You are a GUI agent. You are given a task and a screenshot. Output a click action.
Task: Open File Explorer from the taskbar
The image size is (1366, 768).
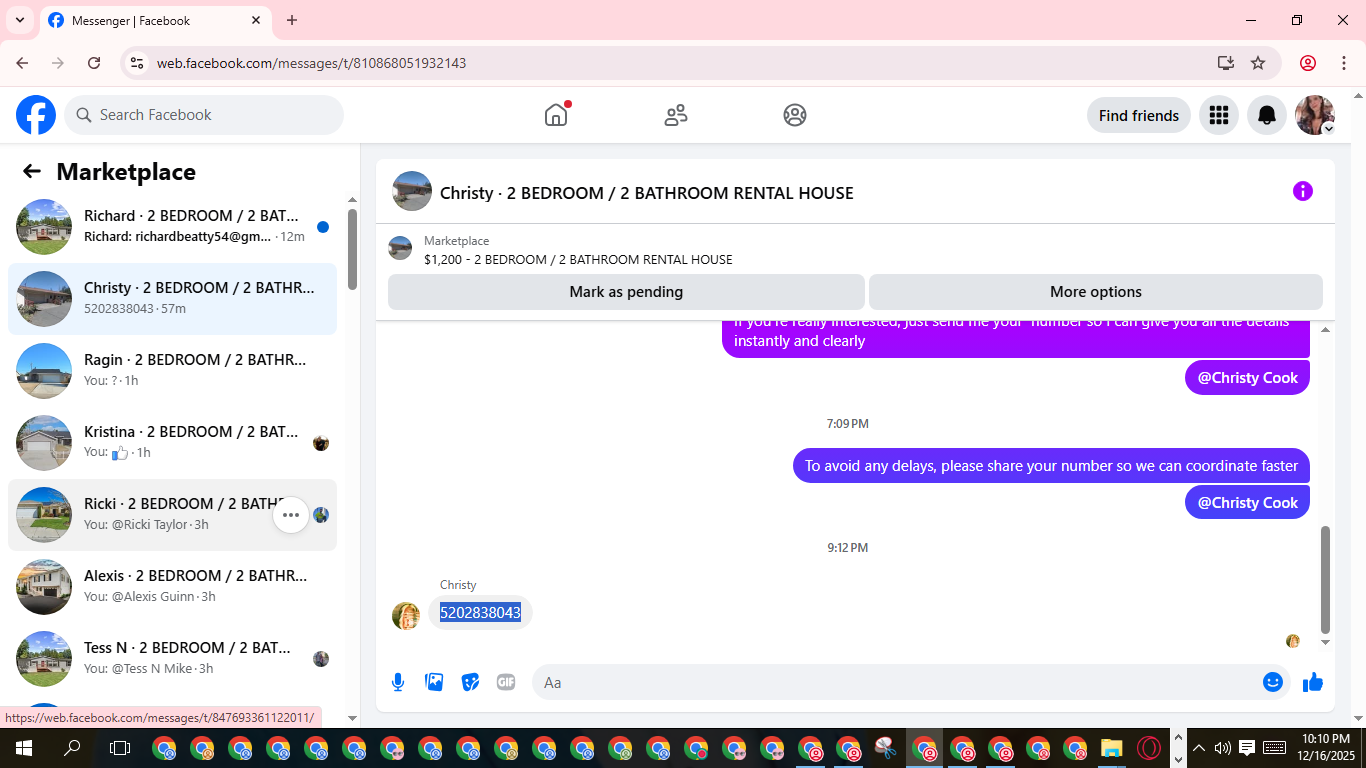pos(1112,748)
